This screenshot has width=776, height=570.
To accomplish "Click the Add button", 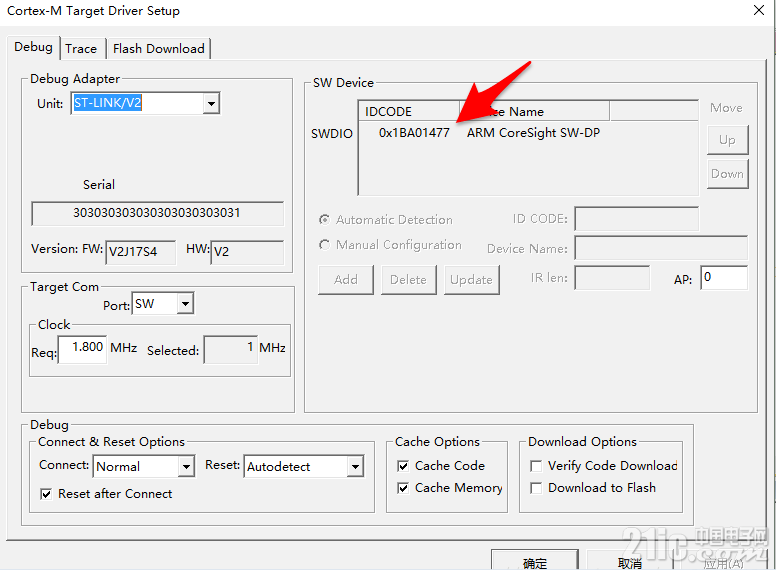I will 345,280.
